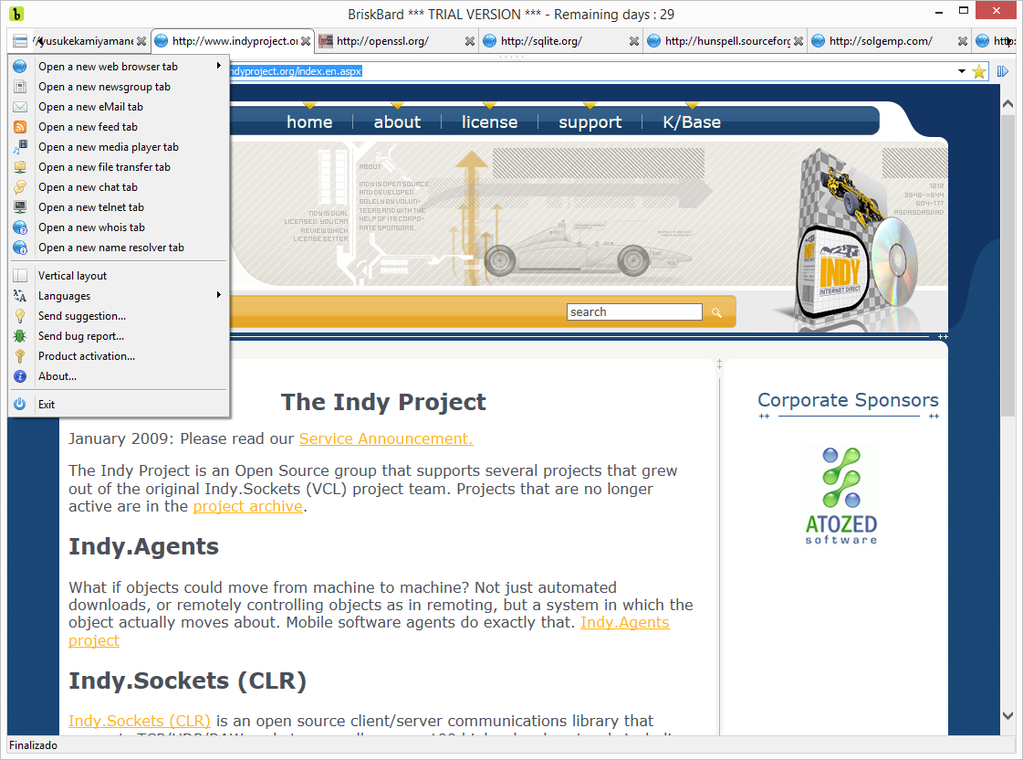1023x760 pixels.
Task: Click the blue About info icon
Action: [x=20, y=376]
